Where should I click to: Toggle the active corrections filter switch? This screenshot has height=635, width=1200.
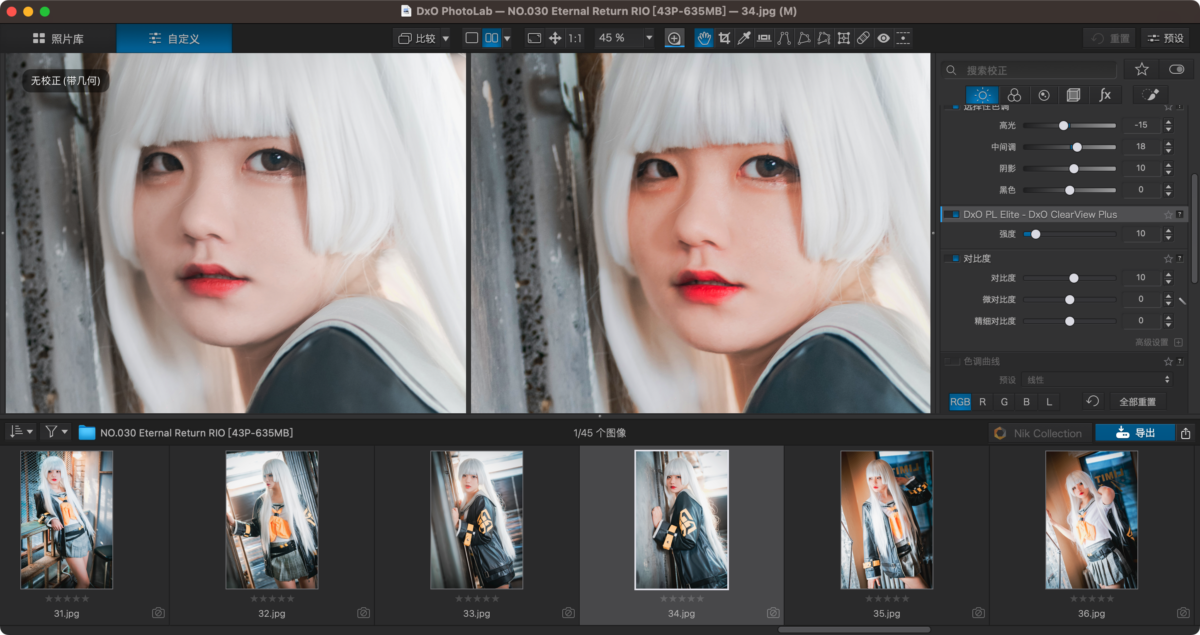[1176, 70]
